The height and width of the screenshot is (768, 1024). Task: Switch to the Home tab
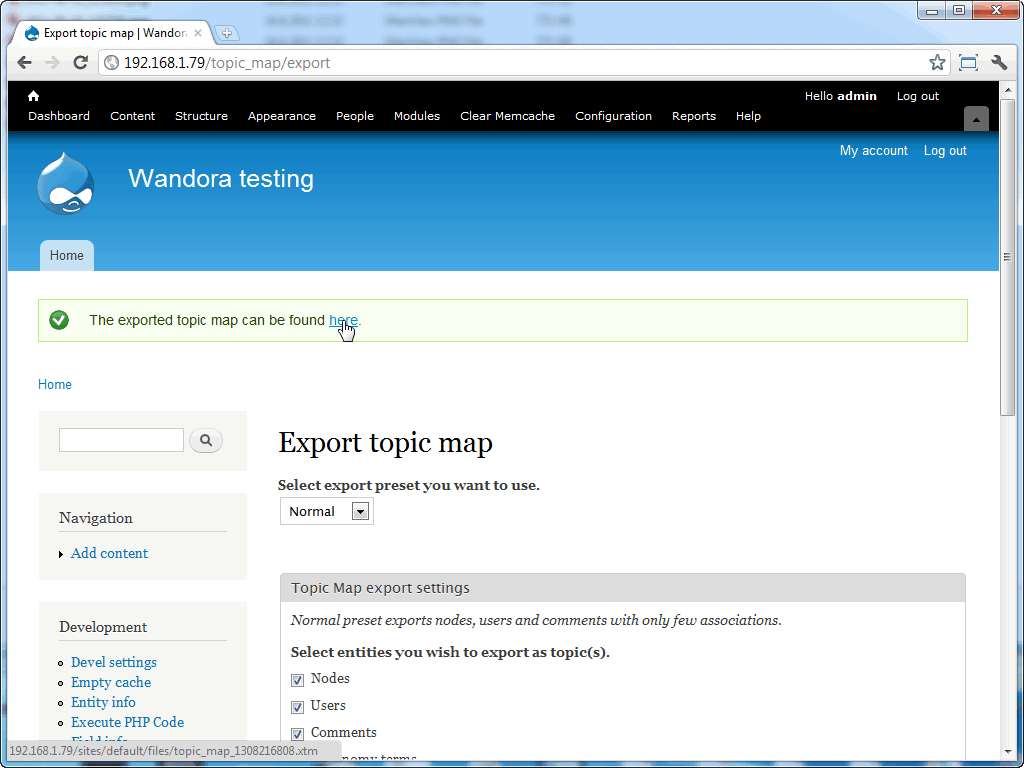(x=66, y=255)
